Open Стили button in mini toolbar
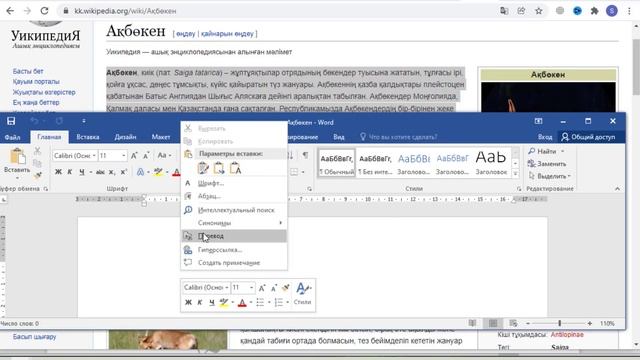The width and height of the screenshot is (640, 360). 302,293
